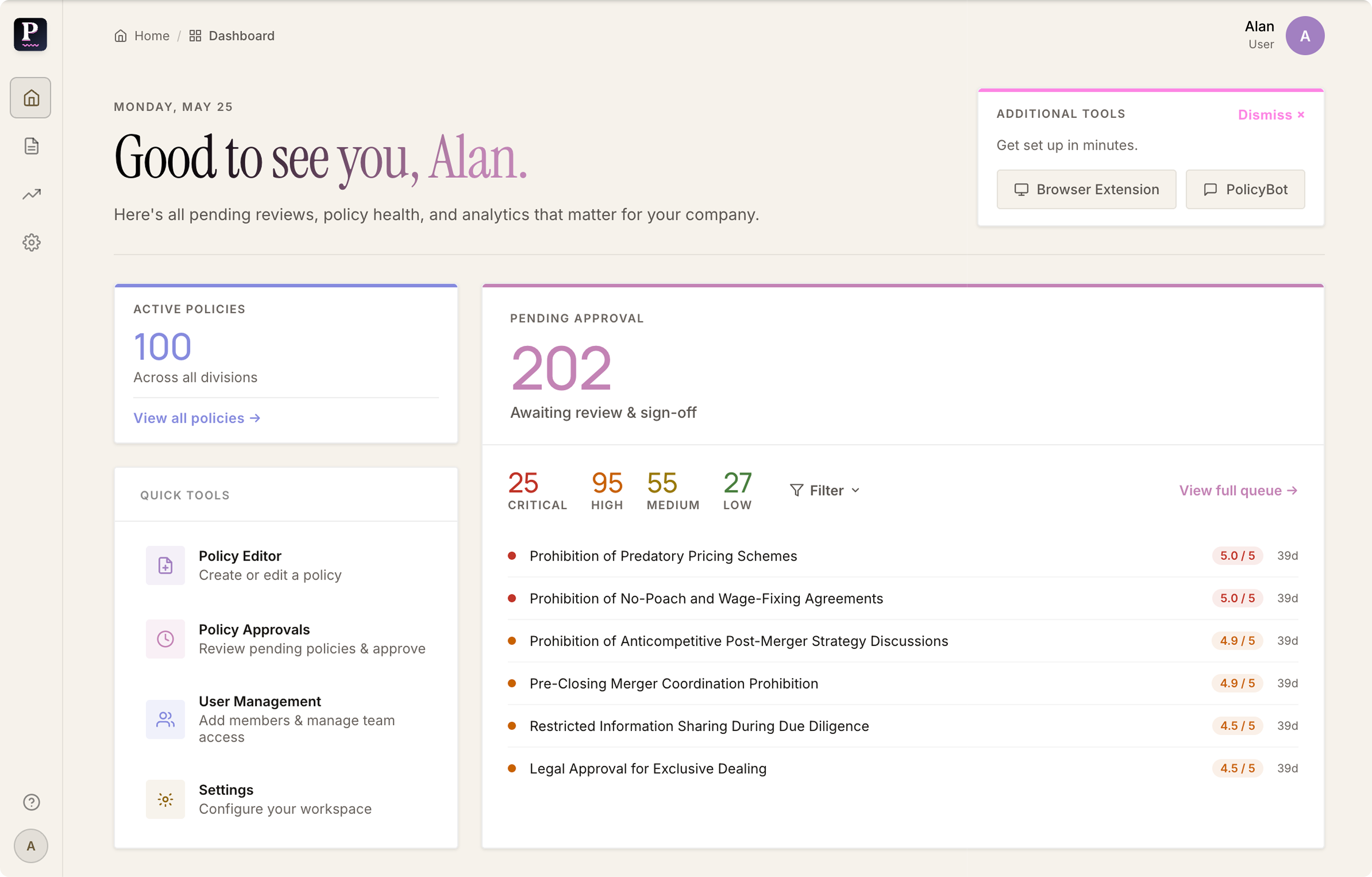The width and height of the screenshot is (1372, 877).
Task: Open Restricted Information Sharing During Due Diligence
Action: (x=902, y=726)
